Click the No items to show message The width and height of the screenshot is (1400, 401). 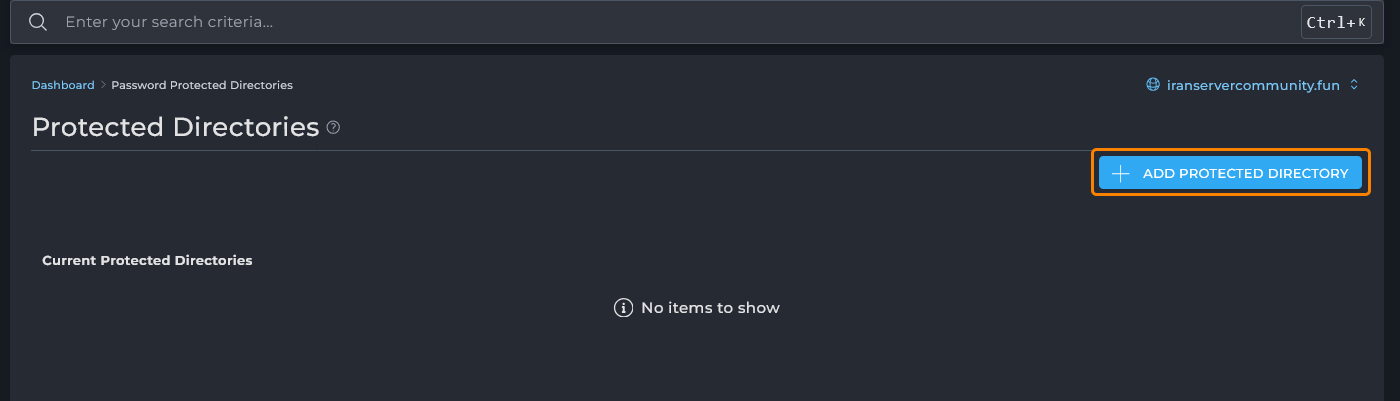click(x=710, y=308)
